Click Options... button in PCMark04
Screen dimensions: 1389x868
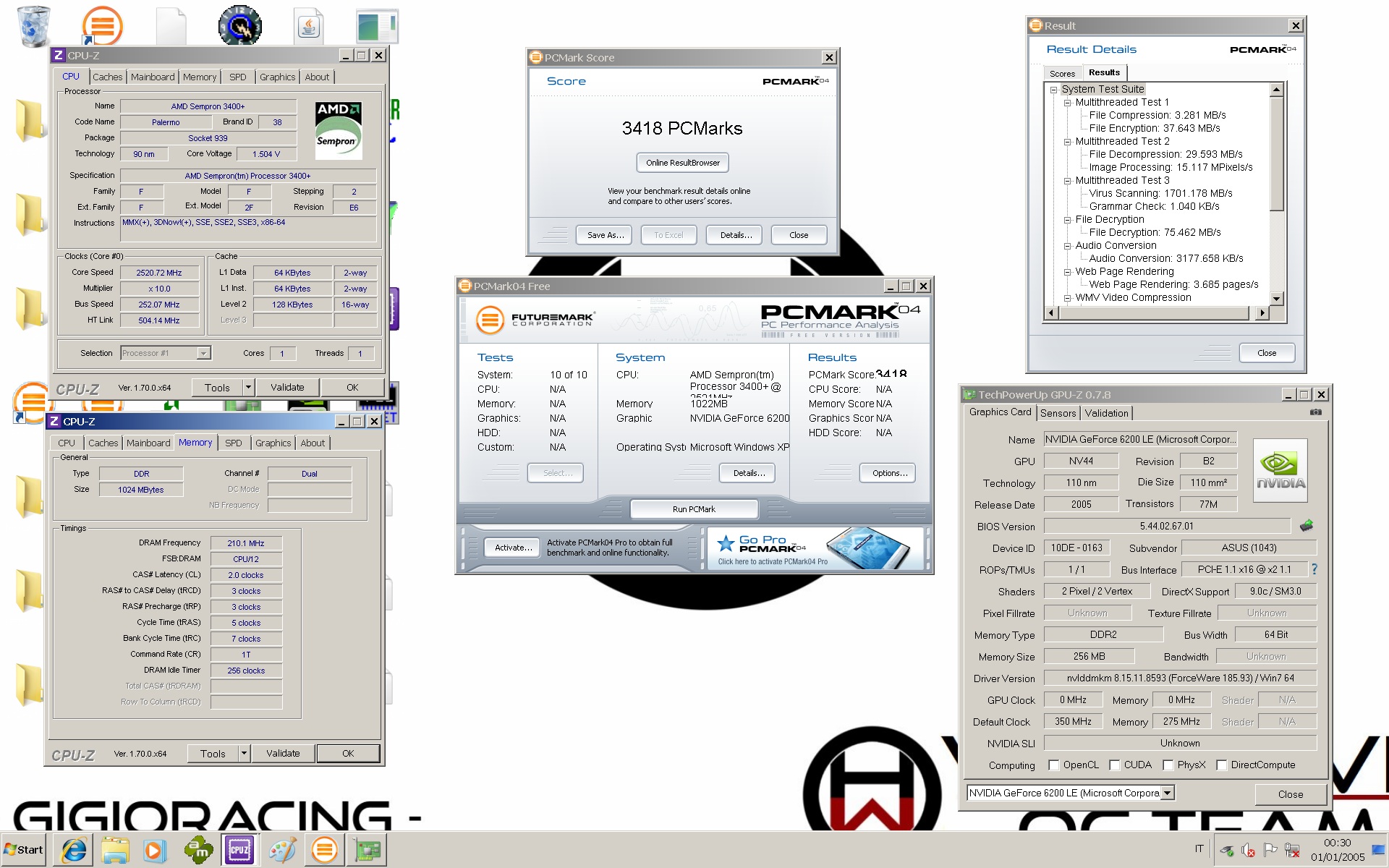[888, 473]
